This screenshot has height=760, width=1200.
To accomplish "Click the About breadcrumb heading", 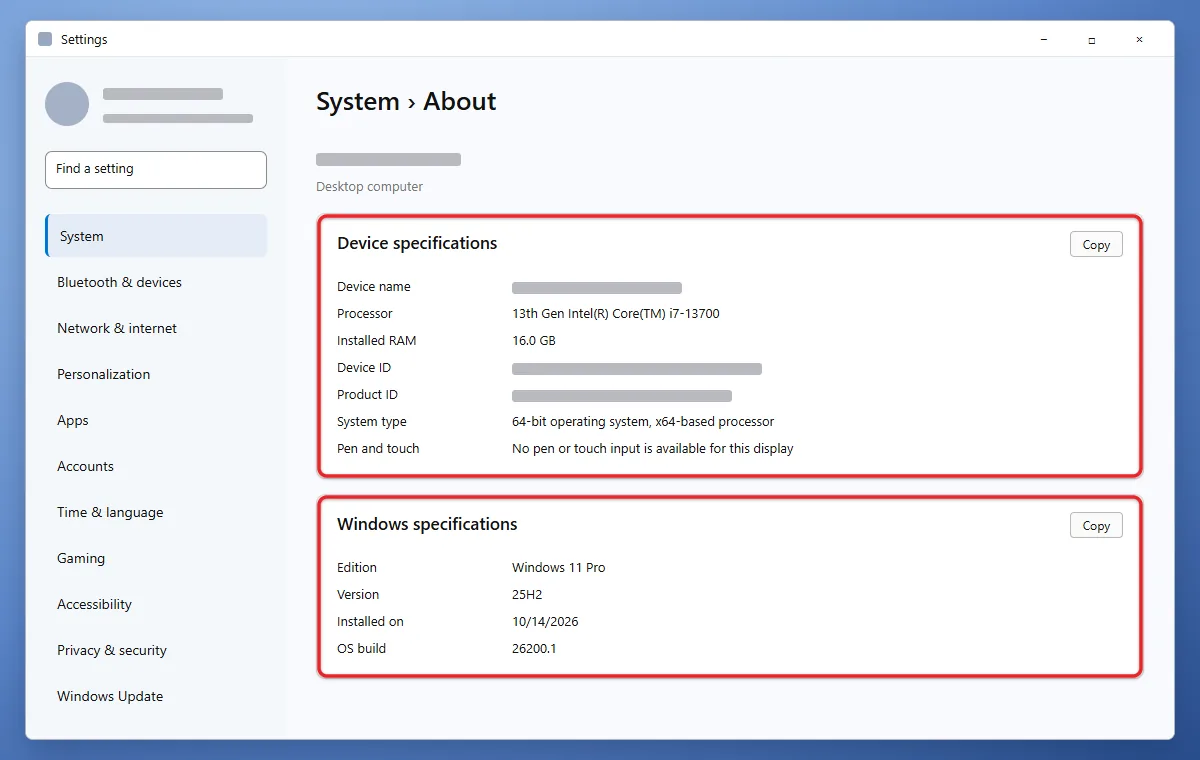I will 460,102.
